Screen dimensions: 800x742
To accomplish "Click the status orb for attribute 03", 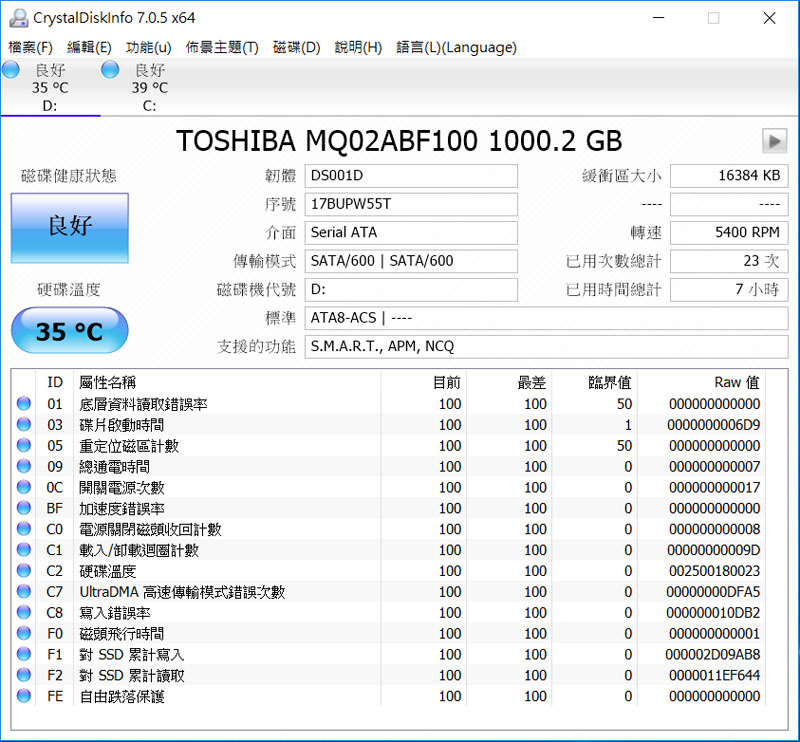I will pos(23,424).
